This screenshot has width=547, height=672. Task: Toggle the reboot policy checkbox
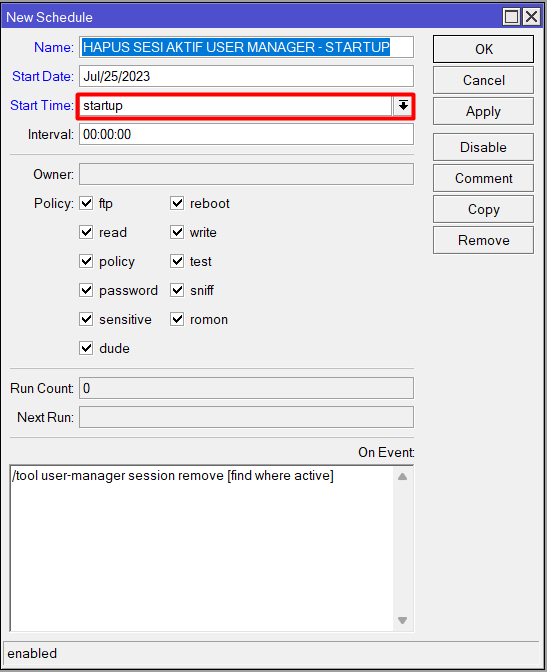point(177,203)
